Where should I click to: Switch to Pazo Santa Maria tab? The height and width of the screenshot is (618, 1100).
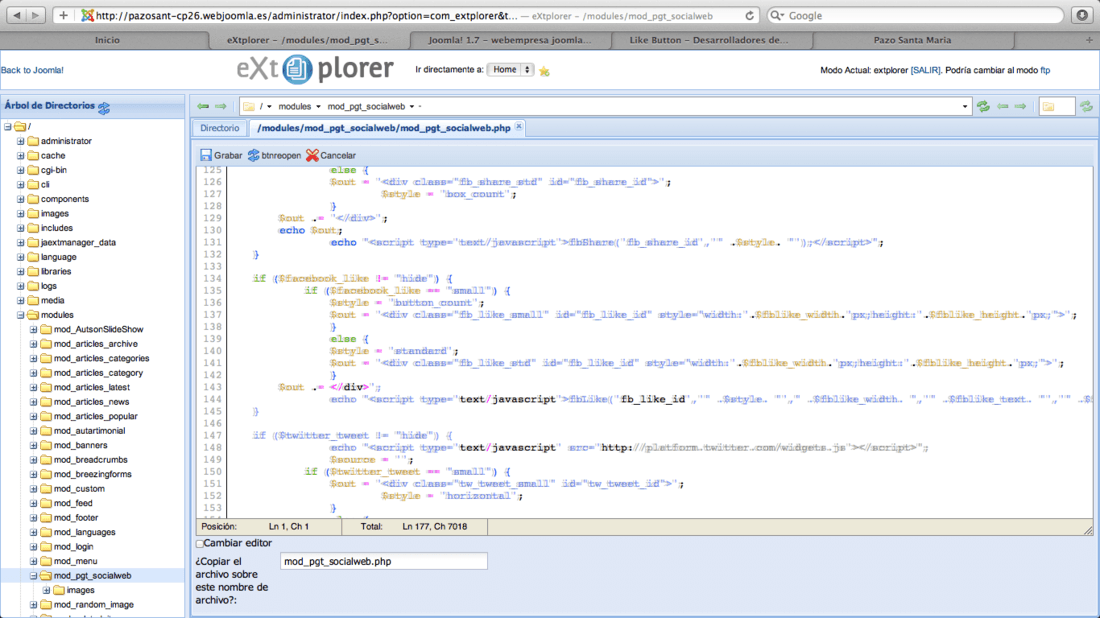(912, 40)
